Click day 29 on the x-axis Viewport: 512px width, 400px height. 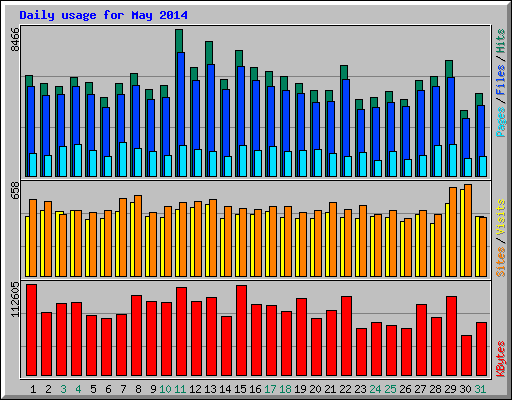pyautogui.click(x=450, y=389)
